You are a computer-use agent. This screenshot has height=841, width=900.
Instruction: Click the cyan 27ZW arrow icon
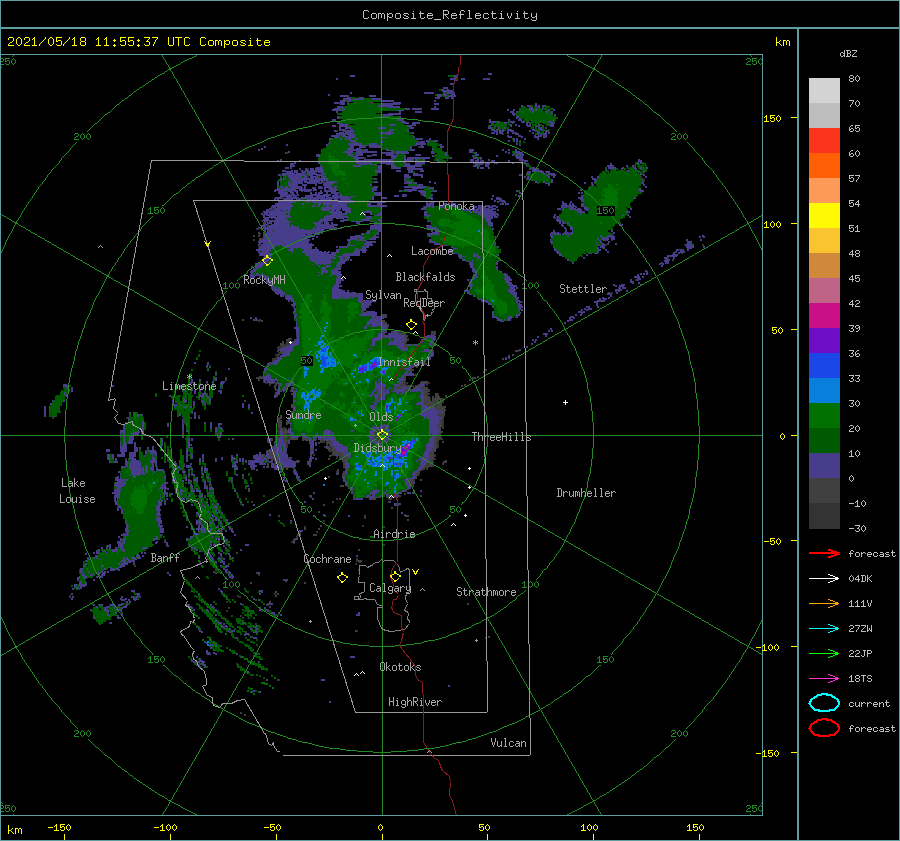click(824, 628)
